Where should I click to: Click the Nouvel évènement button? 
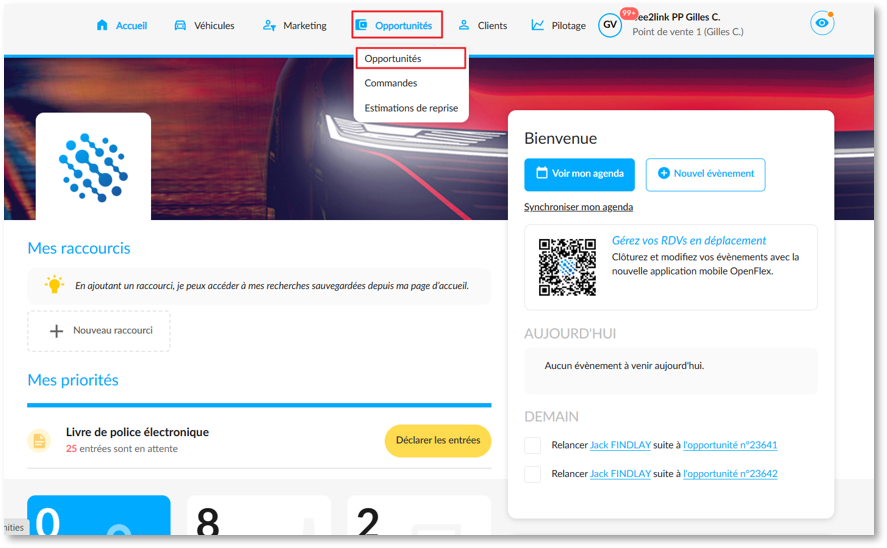click(705, 174)
